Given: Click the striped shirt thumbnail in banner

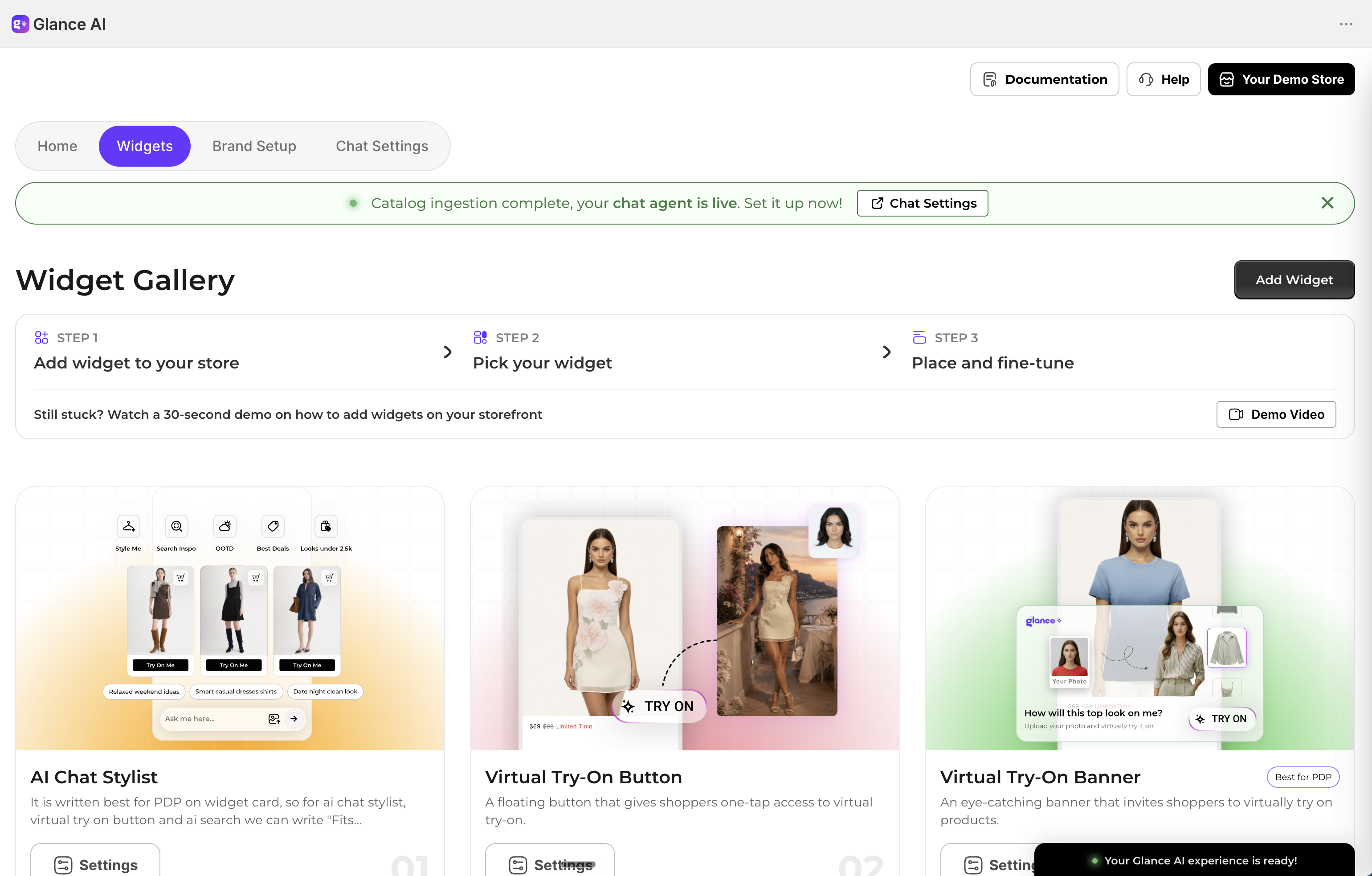Looking at the screenshot, I should (1227, 647).
